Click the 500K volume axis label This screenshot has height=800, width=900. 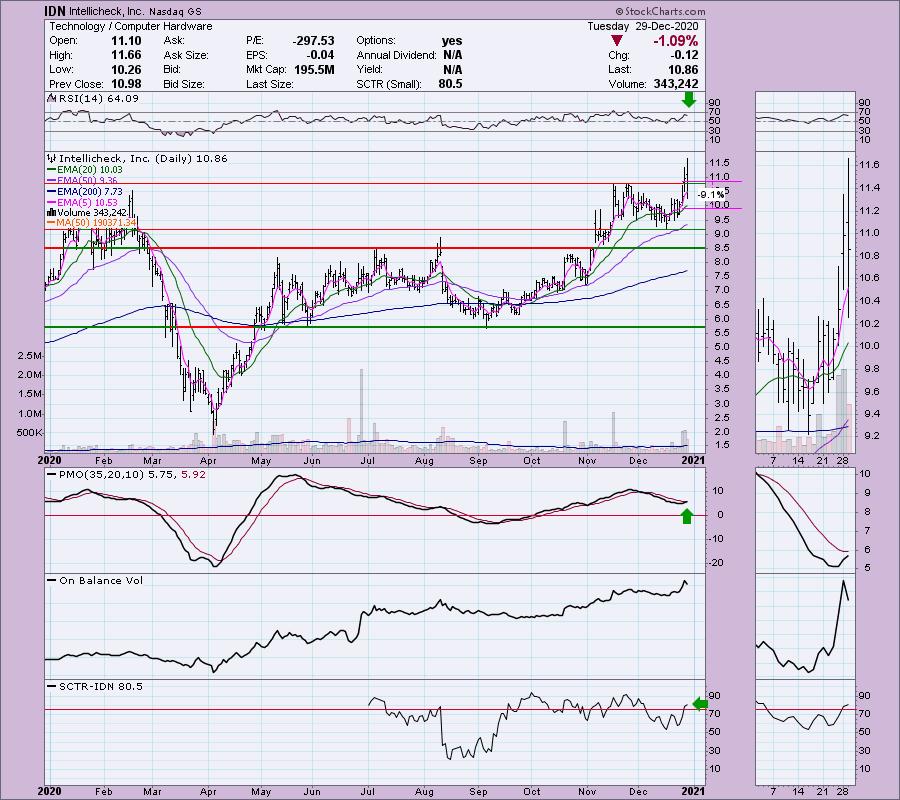pos(29,433)
